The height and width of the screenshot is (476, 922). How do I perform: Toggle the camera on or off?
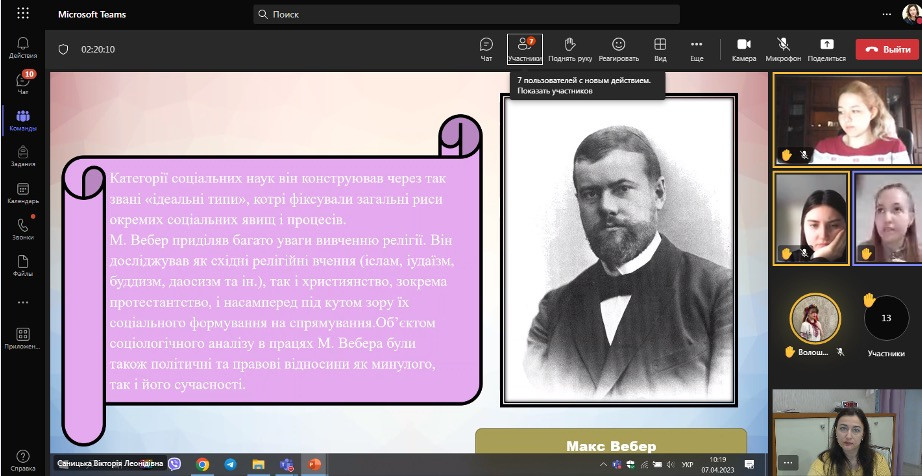click(x=743, y=48)
